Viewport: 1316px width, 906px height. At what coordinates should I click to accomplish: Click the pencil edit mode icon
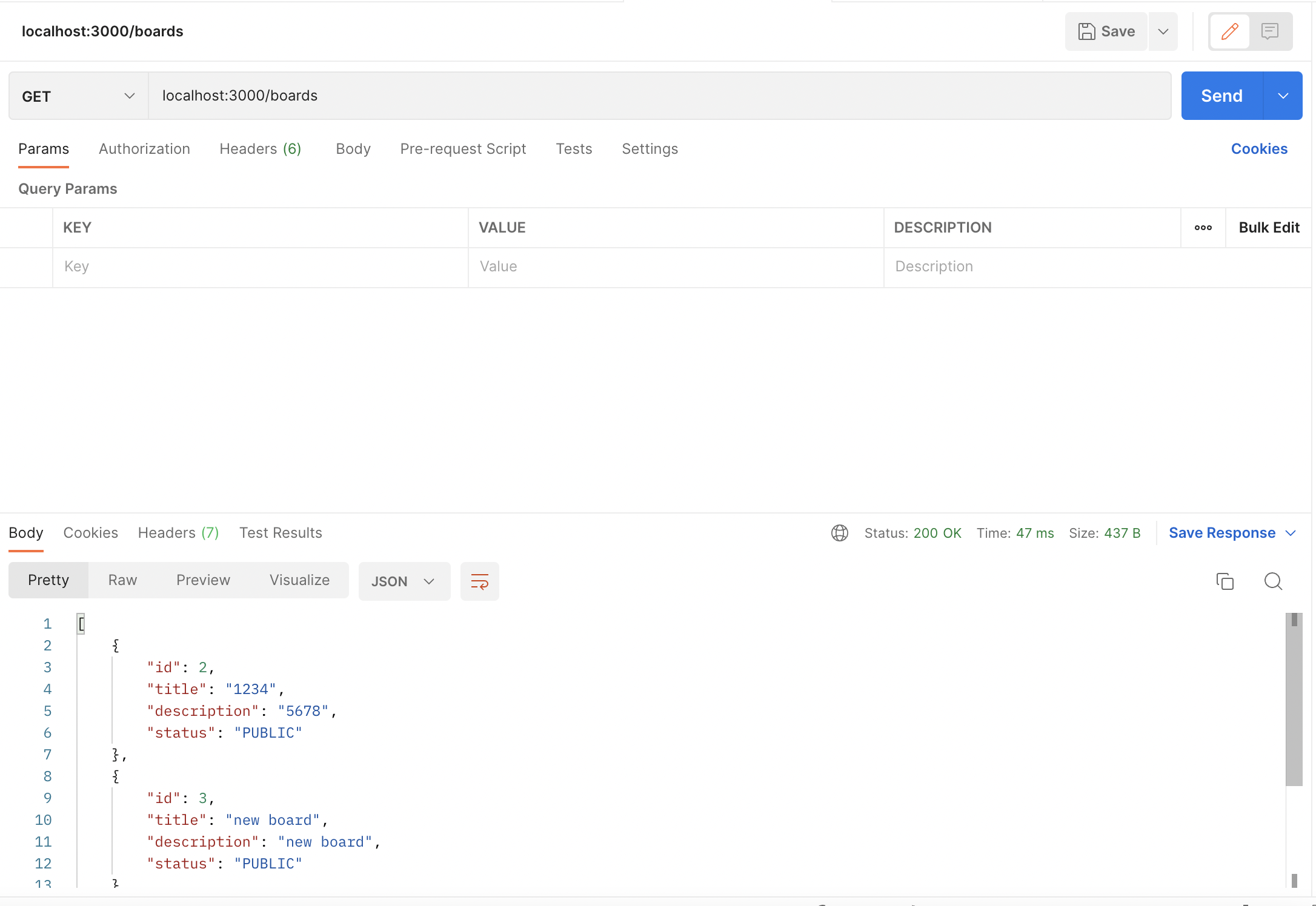click(1229, 31)
